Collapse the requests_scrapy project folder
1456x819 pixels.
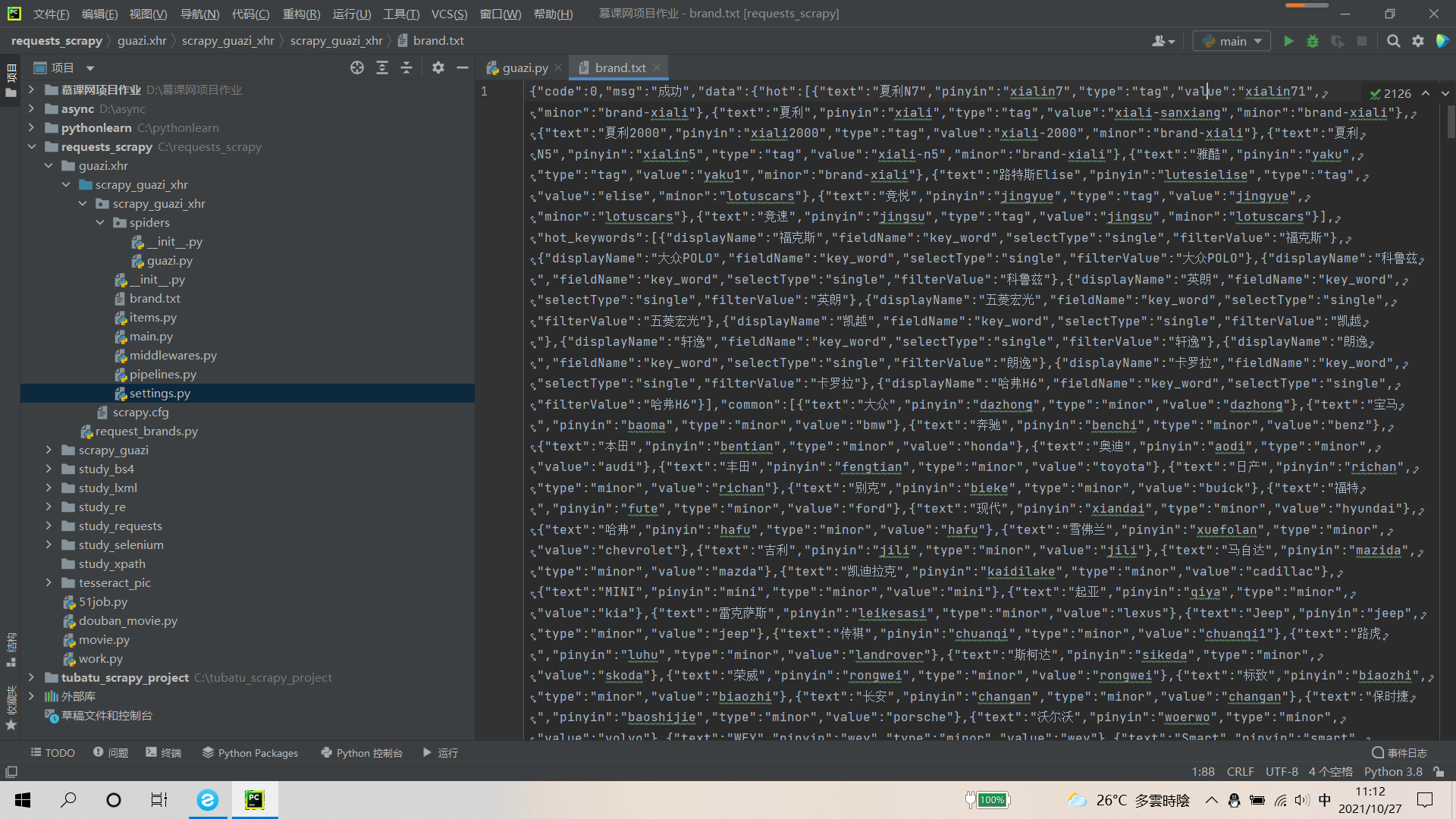point(32,146)
